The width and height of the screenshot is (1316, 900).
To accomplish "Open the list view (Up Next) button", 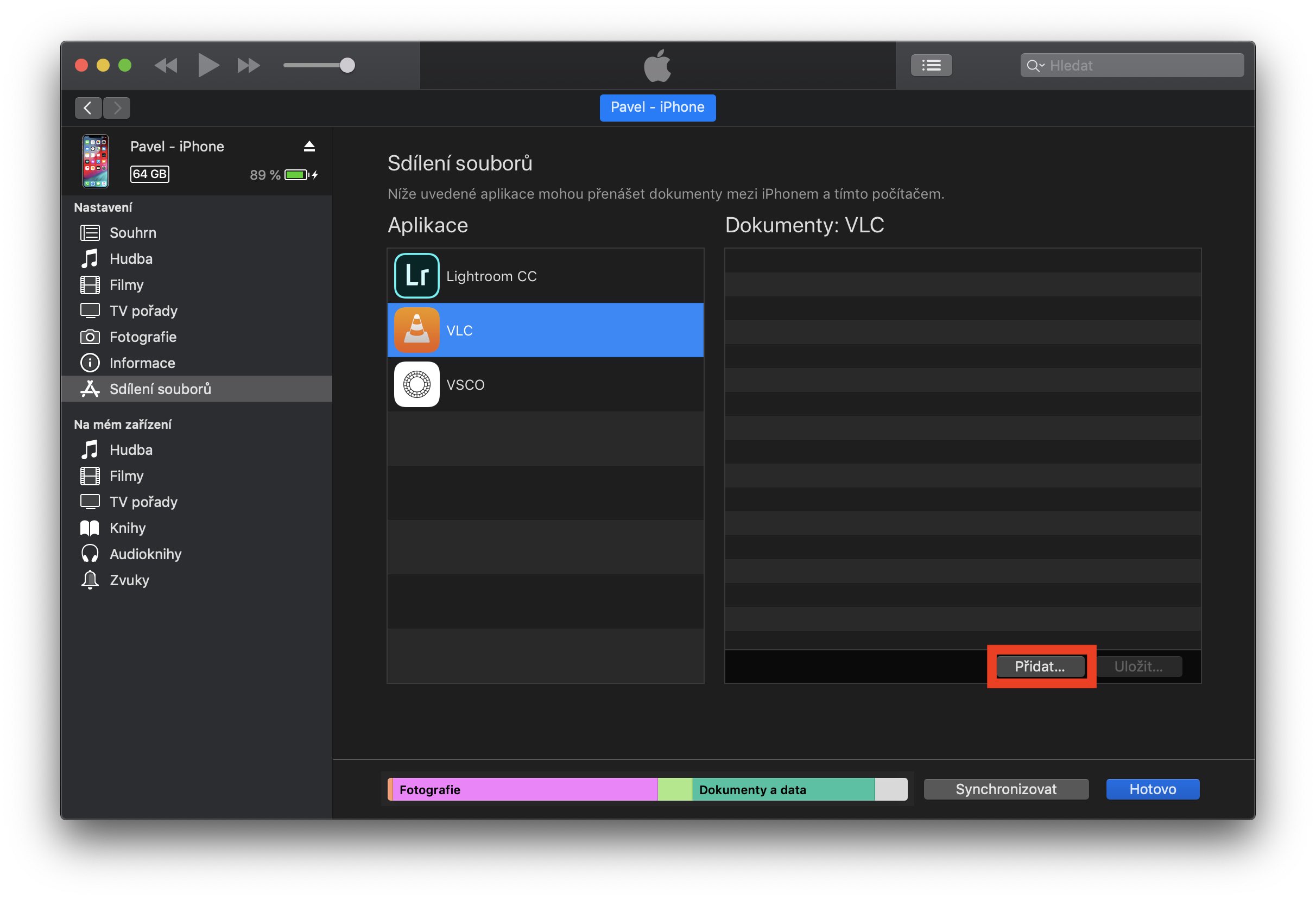I will 931,66.
